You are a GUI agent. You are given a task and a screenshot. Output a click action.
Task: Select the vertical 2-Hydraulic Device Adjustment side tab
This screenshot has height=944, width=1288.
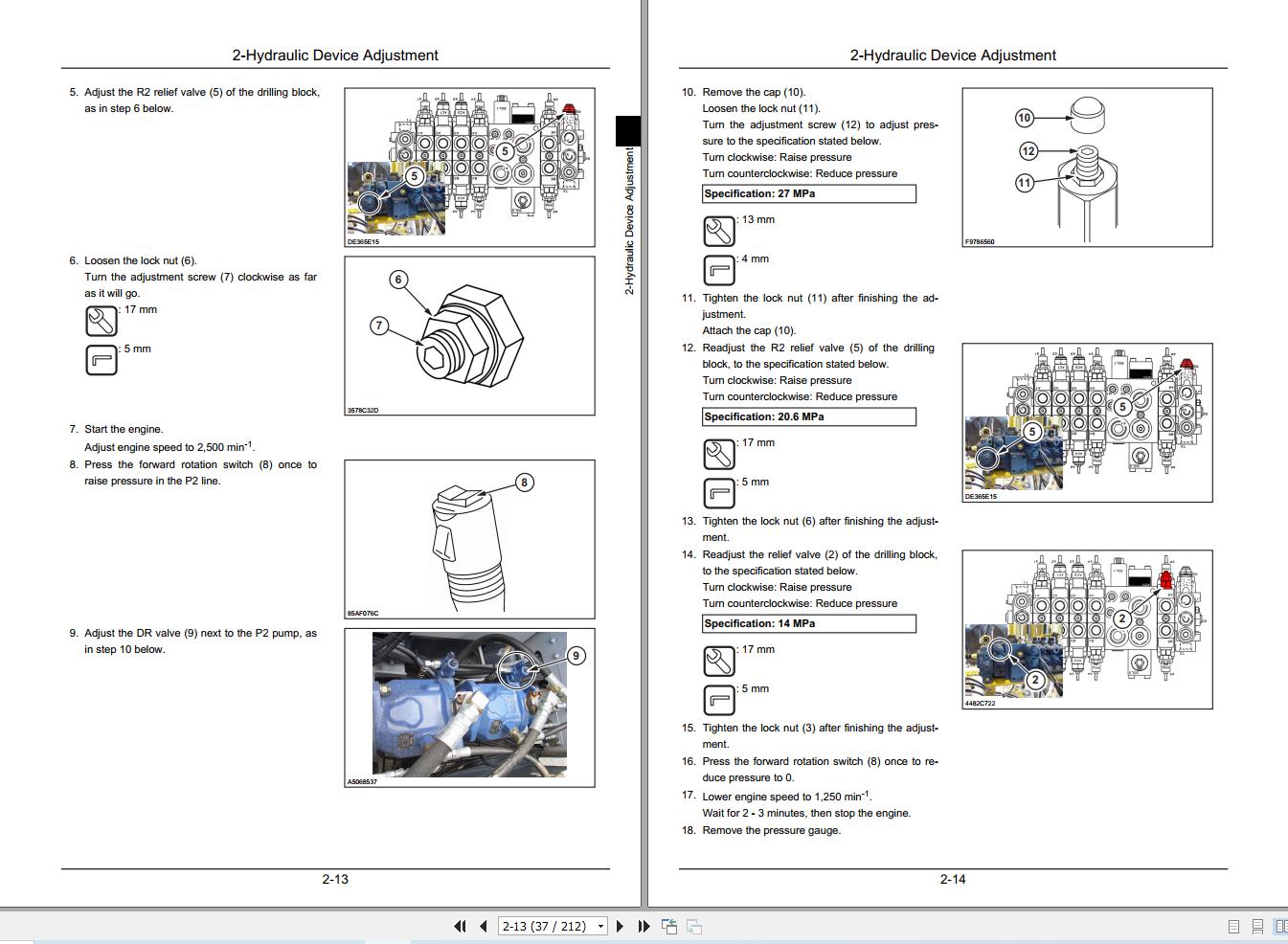pos(629,220)
